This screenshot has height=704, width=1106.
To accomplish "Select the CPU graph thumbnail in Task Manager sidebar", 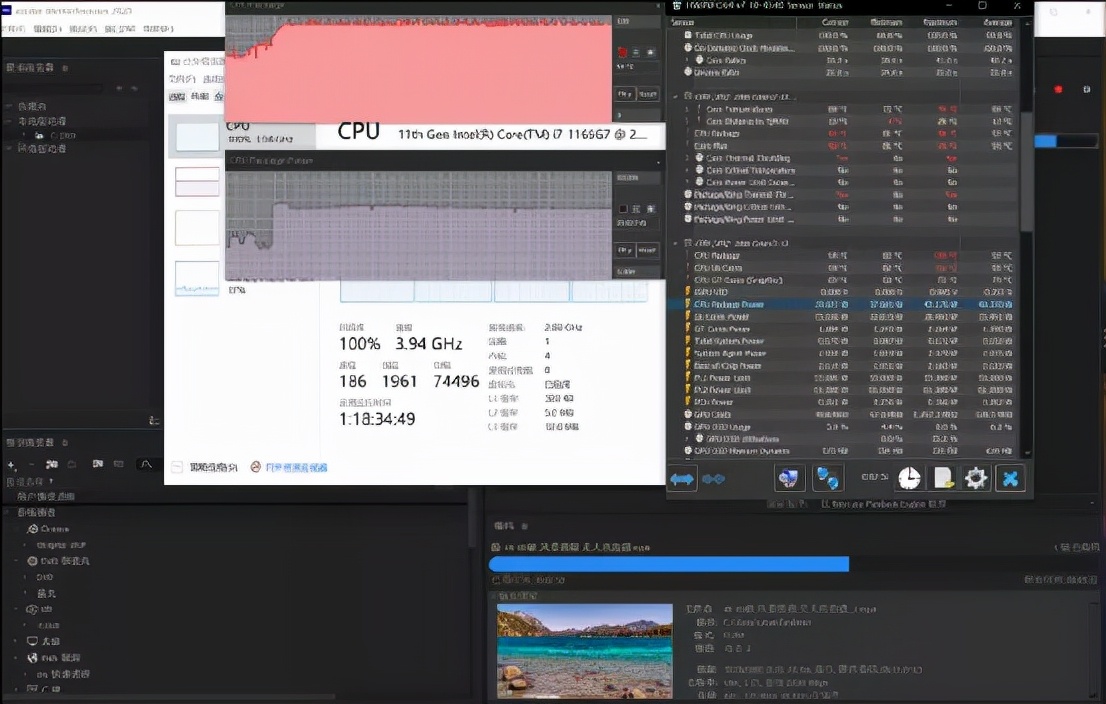I will [197, 137].
